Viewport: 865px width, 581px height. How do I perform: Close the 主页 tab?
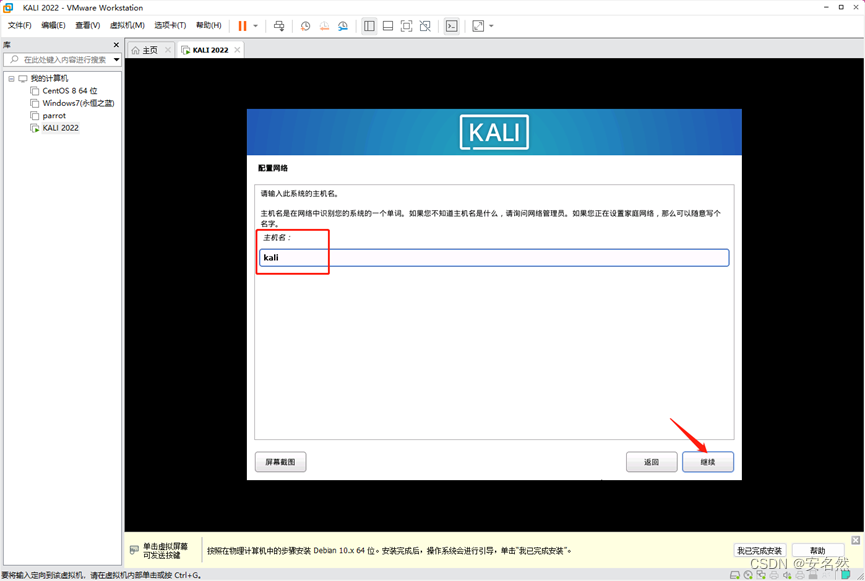point(168,50)
